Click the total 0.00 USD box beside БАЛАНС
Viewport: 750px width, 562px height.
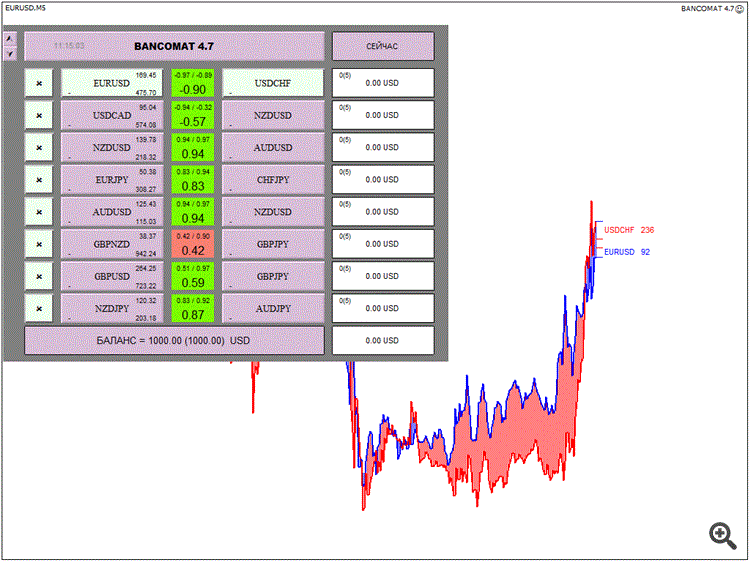coord(383,341)
